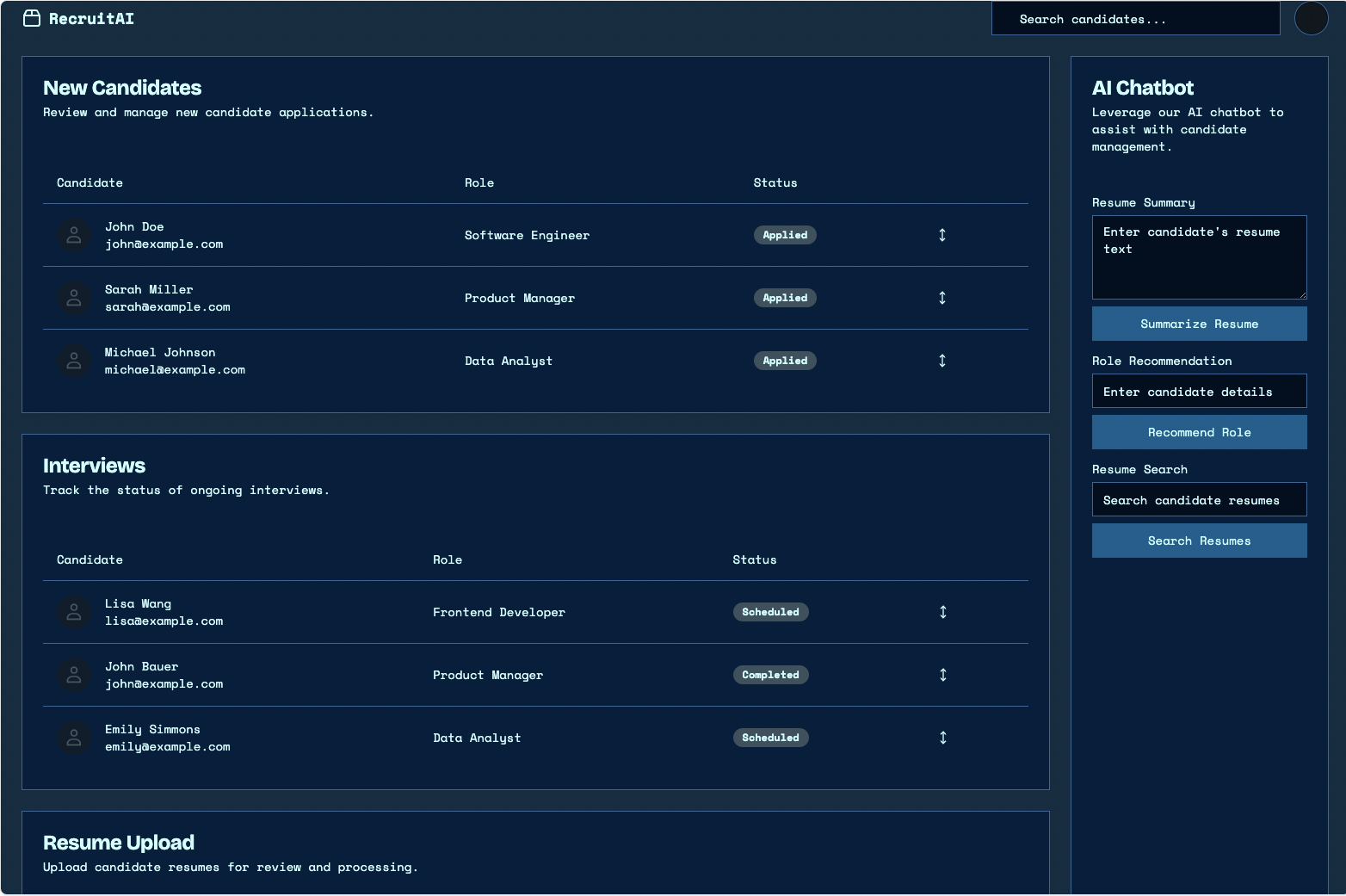Click the New Candidates heading
The width and height of the screenshot is (1346, 896).
click(122, 88)
